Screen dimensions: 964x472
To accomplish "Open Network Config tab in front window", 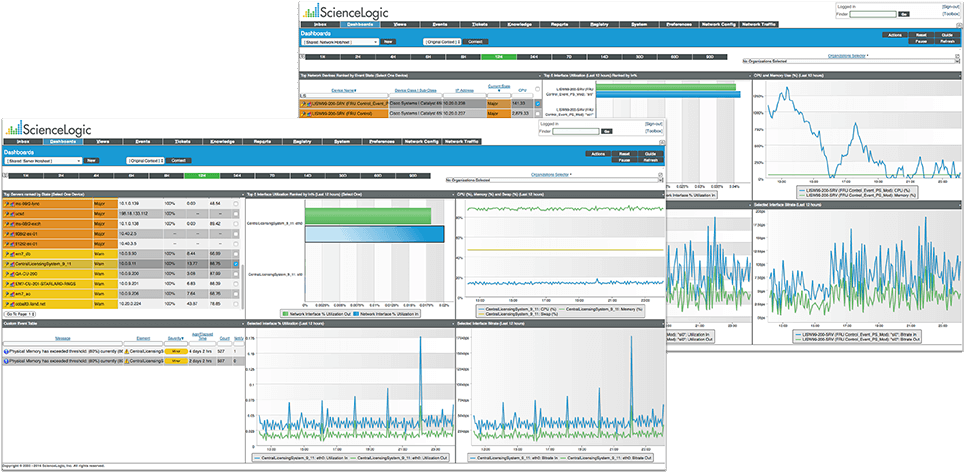I will [421, 141].
